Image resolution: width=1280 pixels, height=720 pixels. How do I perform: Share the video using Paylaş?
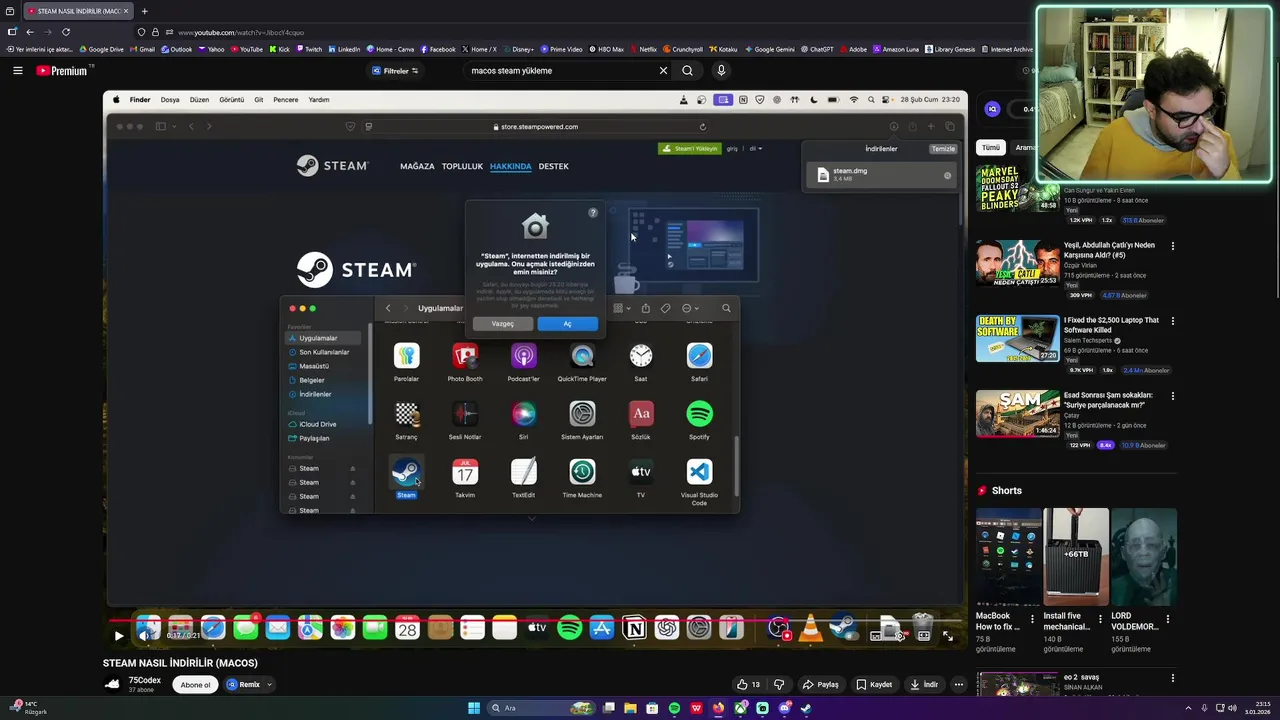pyautogui.click(x=821, y=684)
